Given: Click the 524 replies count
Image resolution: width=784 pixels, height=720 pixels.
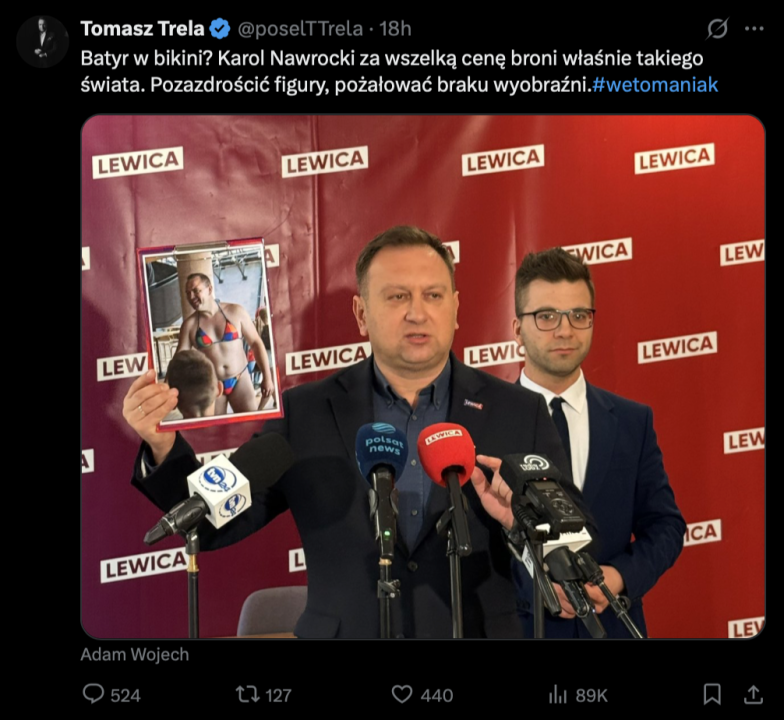Looking at the screenshot, I should click(x=126, y=696).
